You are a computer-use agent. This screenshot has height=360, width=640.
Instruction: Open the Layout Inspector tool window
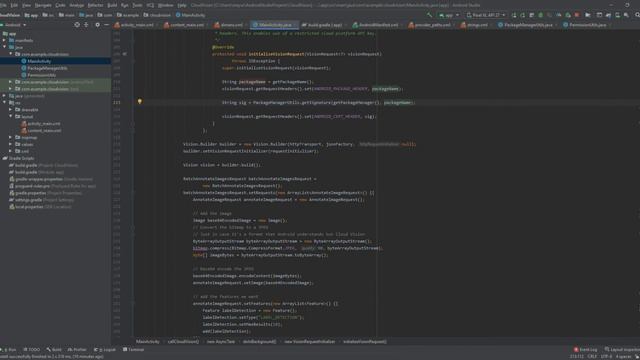tap(622, 349)
